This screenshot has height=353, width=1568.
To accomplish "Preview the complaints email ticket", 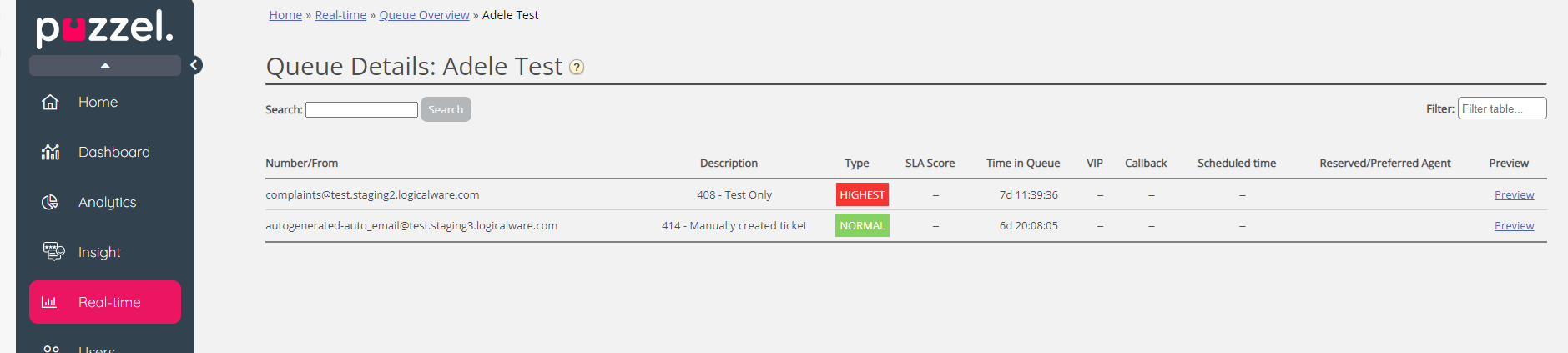I will [1514, 194].
